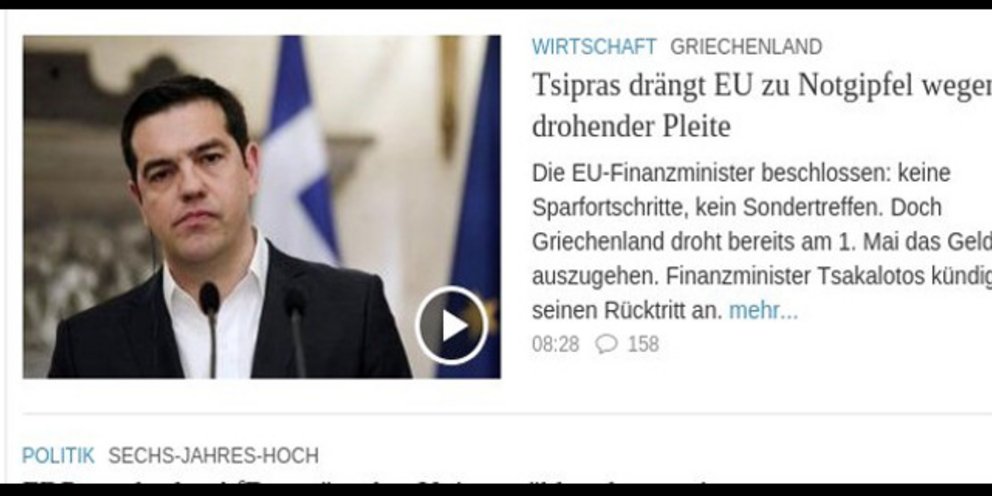Play the Tsipras video with the play button
Viewport: 992px width, 496px height.
click(x=452, y=325)
